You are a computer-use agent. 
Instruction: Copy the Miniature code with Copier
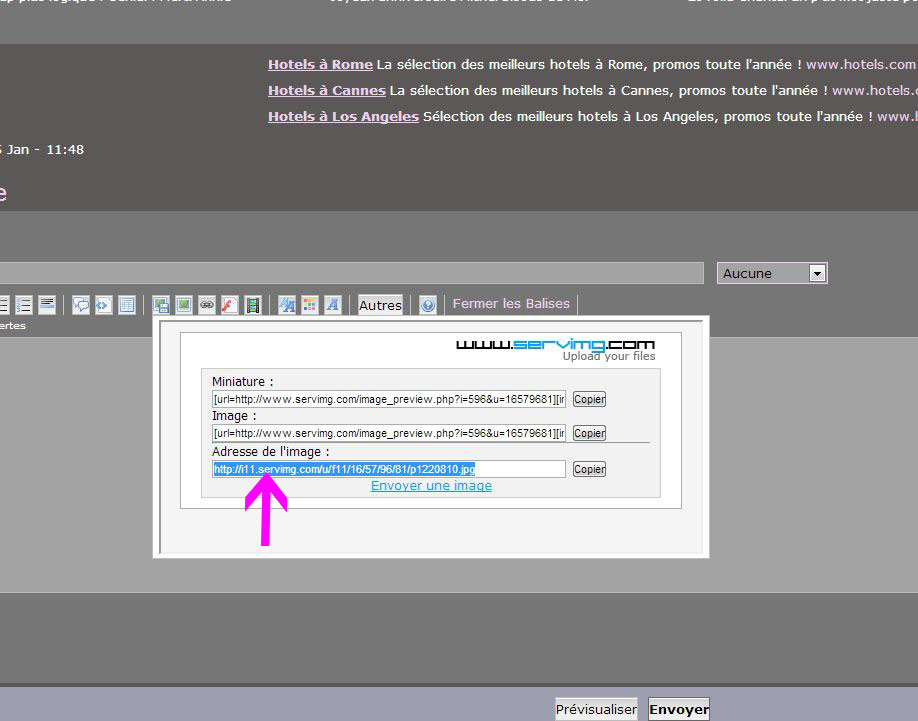pos(589,400)
